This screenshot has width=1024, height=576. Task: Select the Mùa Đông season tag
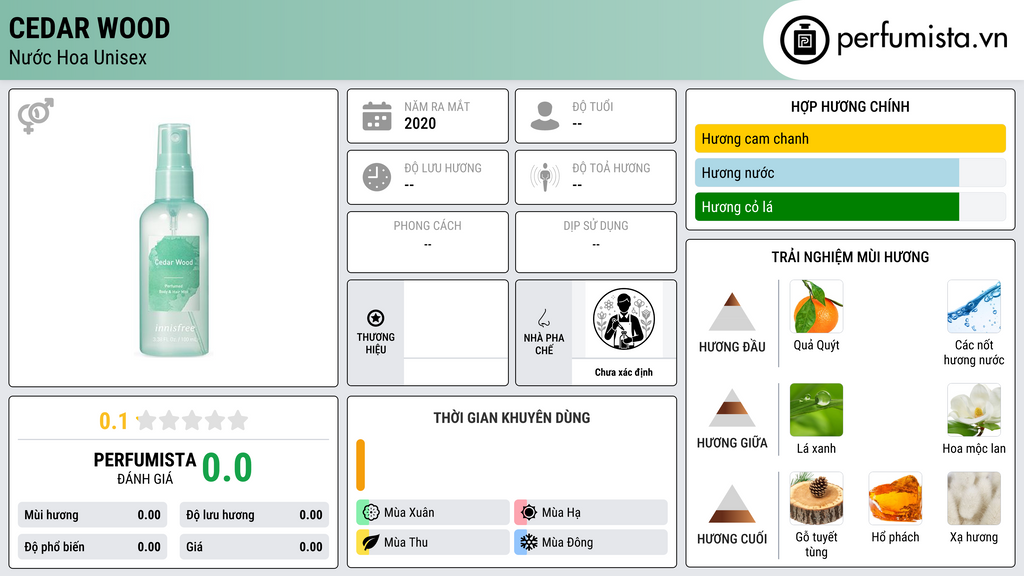[x=591, y=542]
